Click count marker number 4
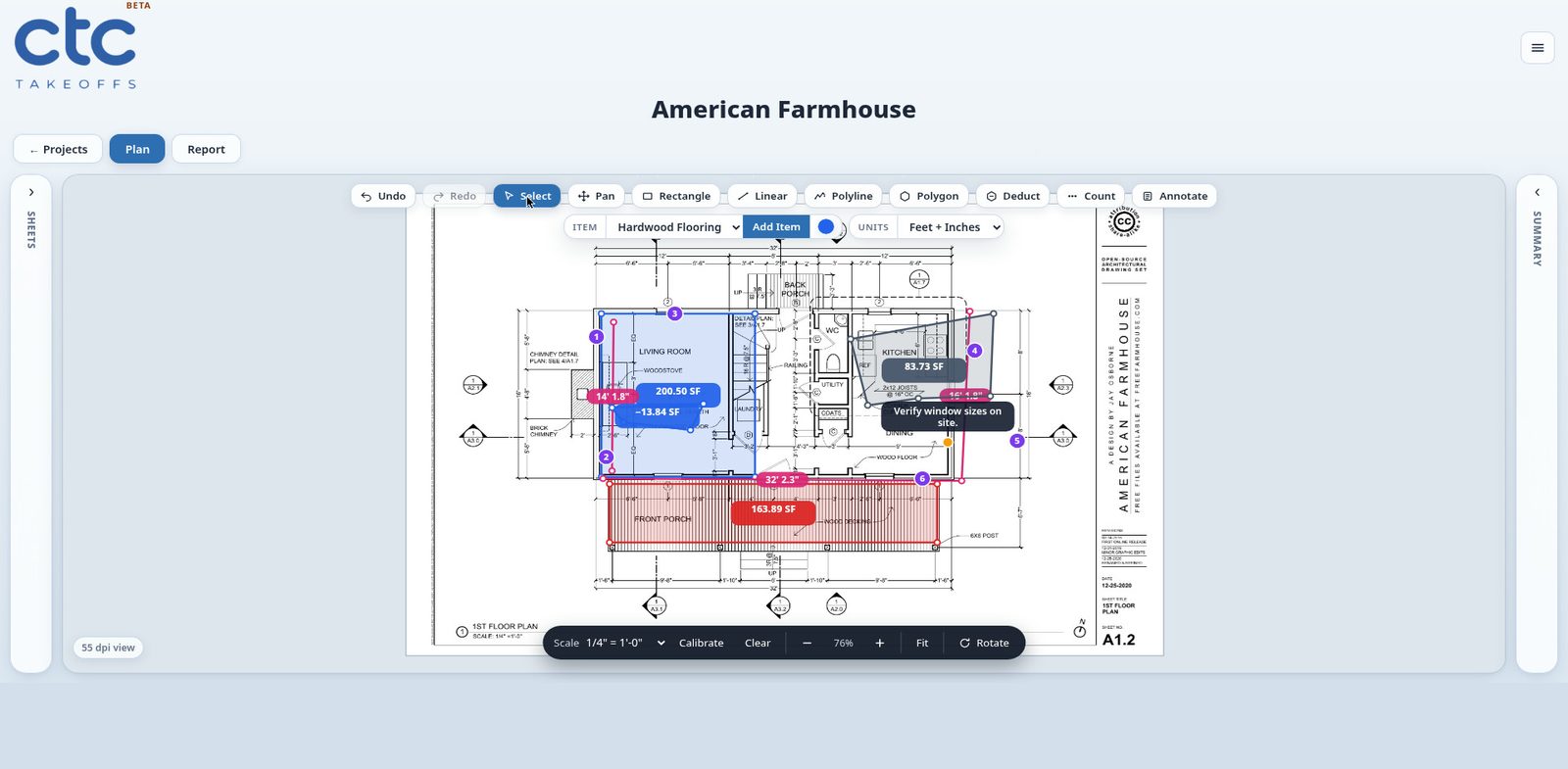 coord(974,351)
